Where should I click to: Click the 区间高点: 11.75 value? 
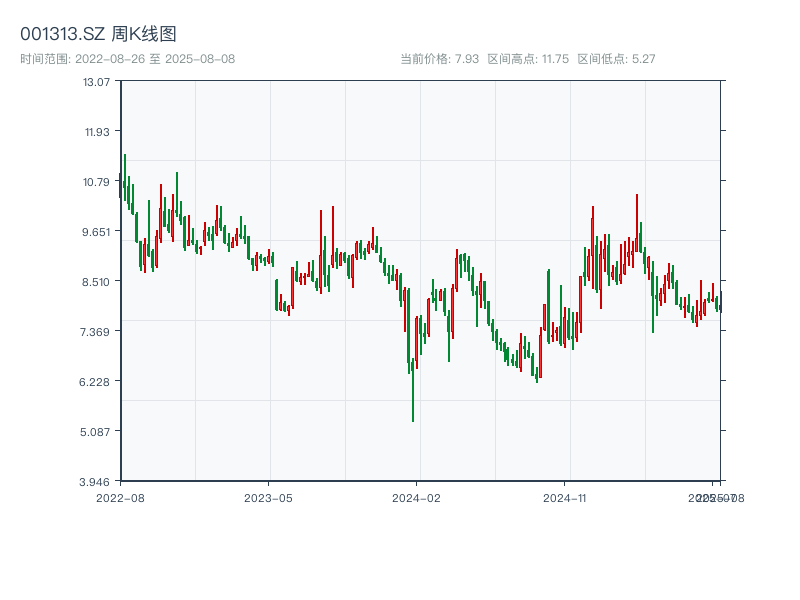[x=528, y=59]
